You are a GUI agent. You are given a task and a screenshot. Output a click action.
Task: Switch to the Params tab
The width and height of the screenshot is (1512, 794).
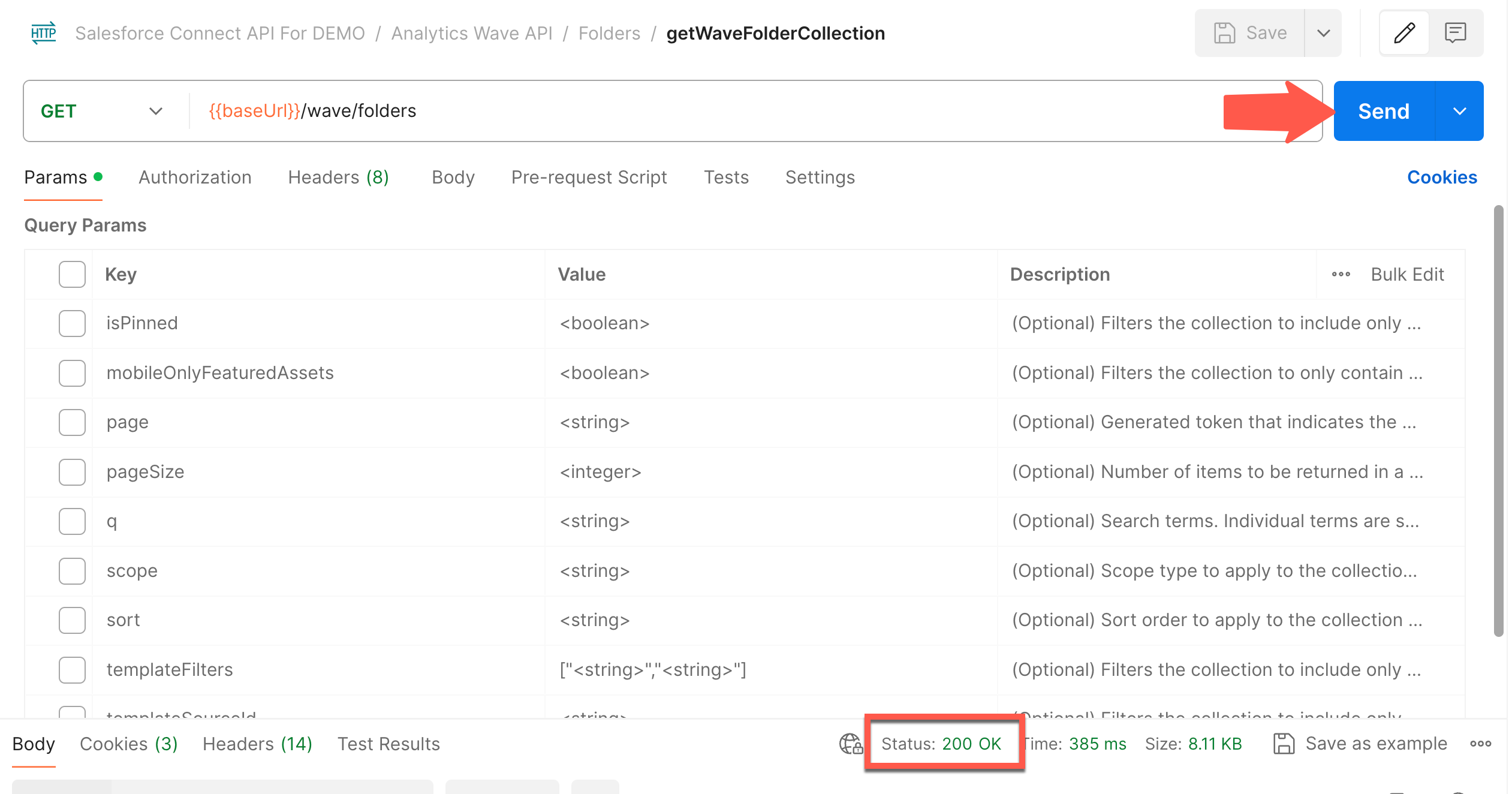pos(63,178)
